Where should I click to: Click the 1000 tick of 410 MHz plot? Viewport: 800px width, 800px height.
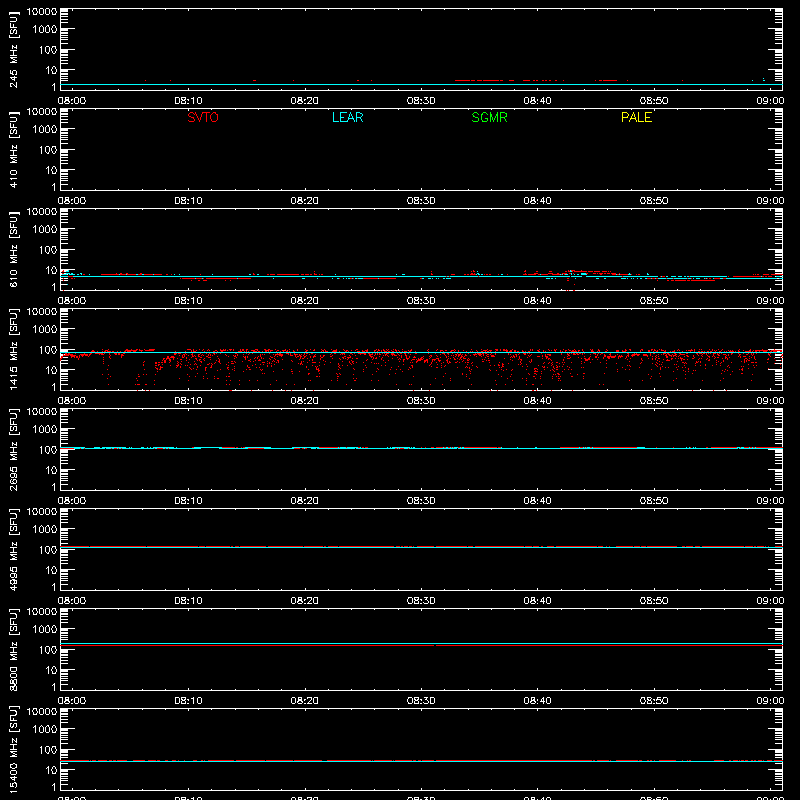[45, 130]
